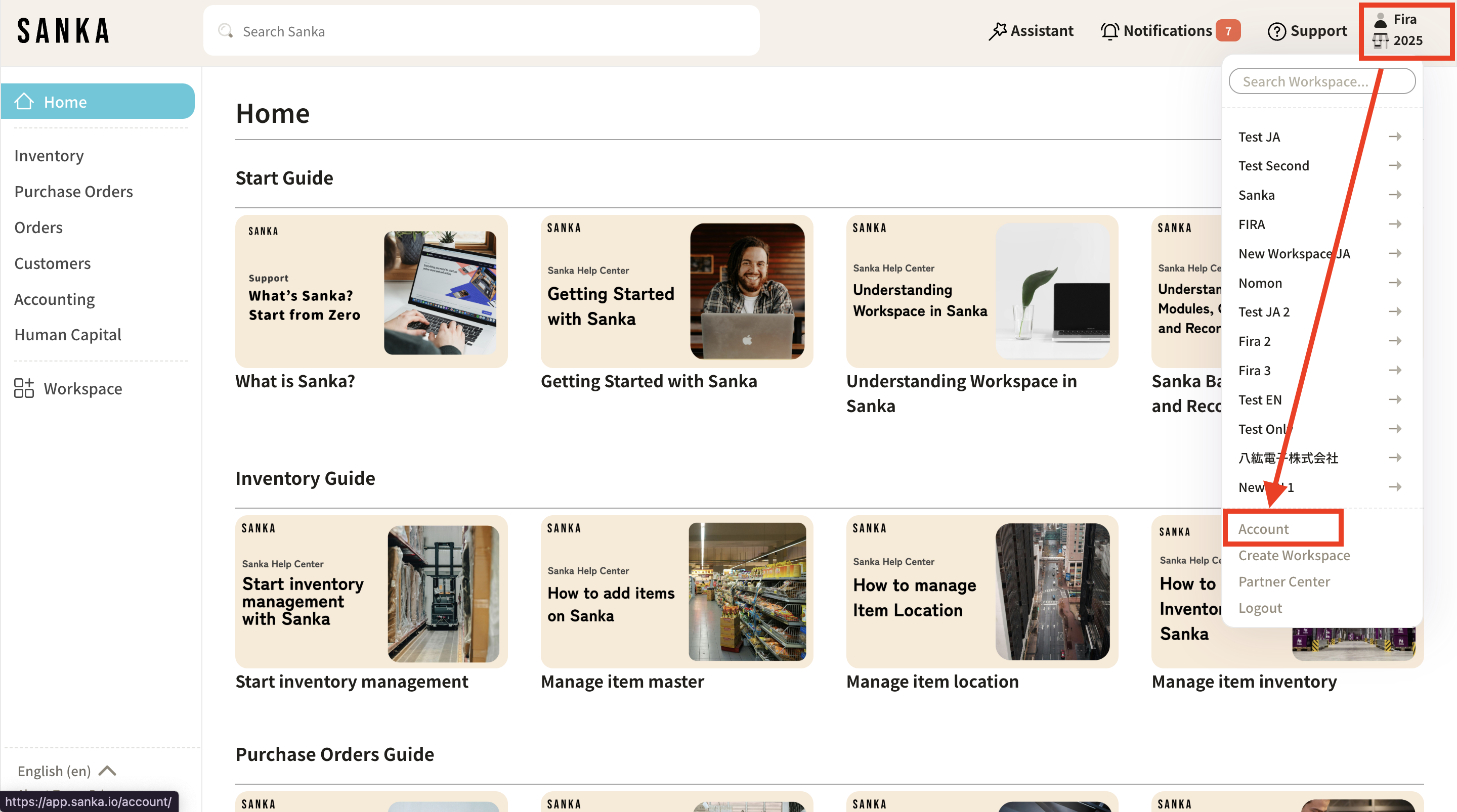This screenshot has height=812, width=1457.
Task: Open the notifications badge showing 7
Action: (x=1228, y=31)
